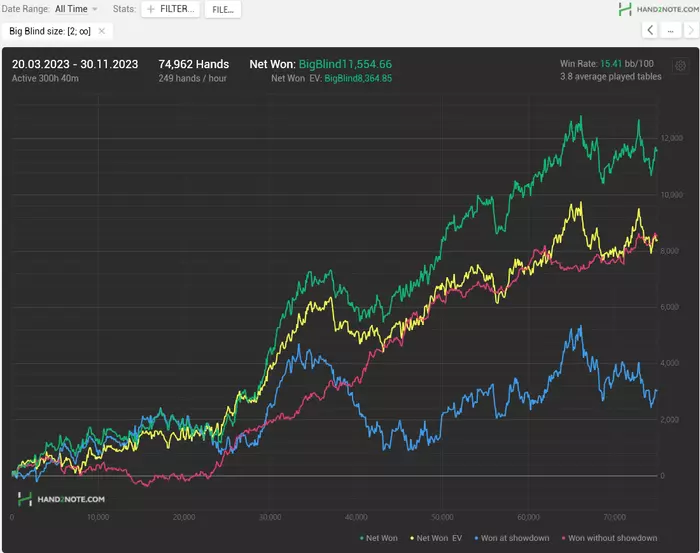The image size is (700, 553).
Task: Click the plus icon in Filter button
Action: click(x=151, y=9)
